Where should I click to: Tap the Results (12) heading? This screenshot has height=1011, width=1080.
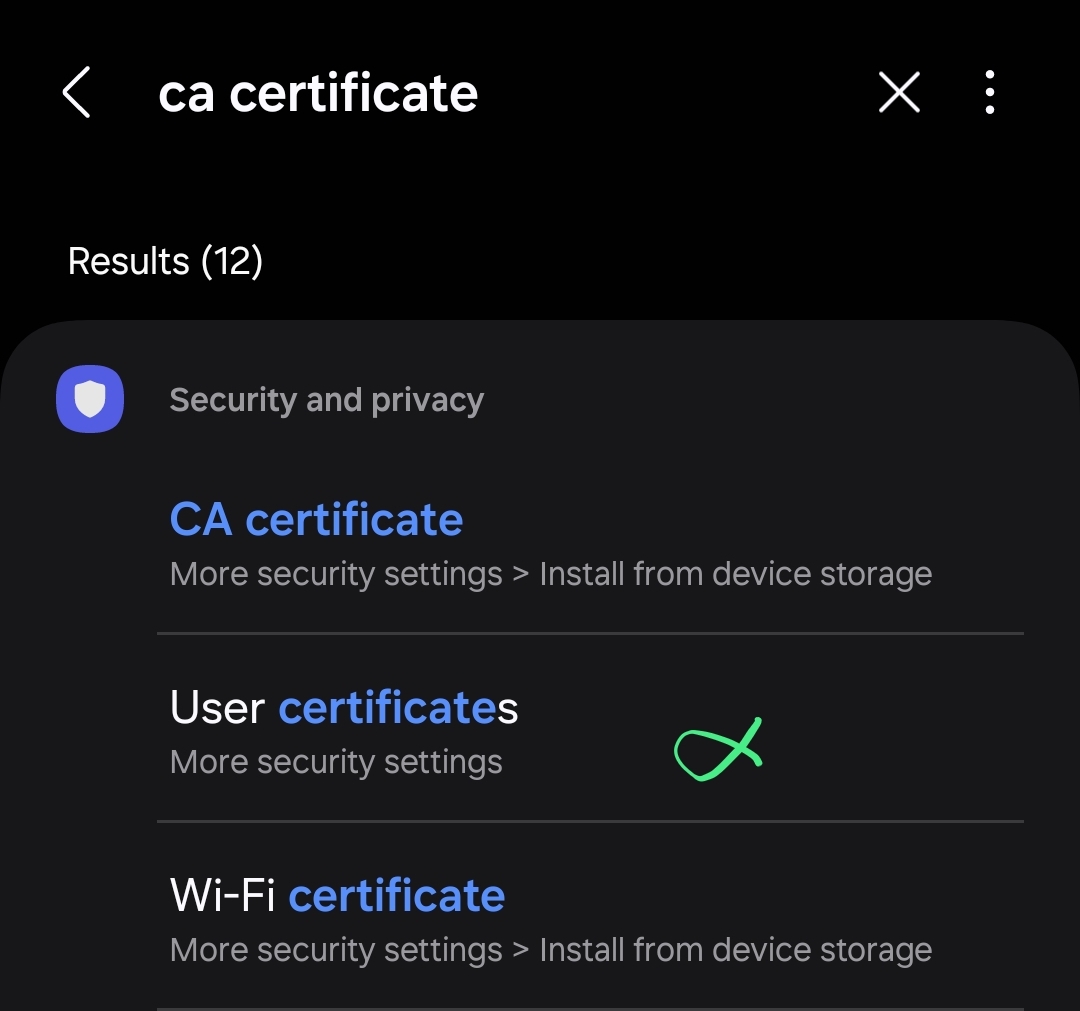pos(165,261)
